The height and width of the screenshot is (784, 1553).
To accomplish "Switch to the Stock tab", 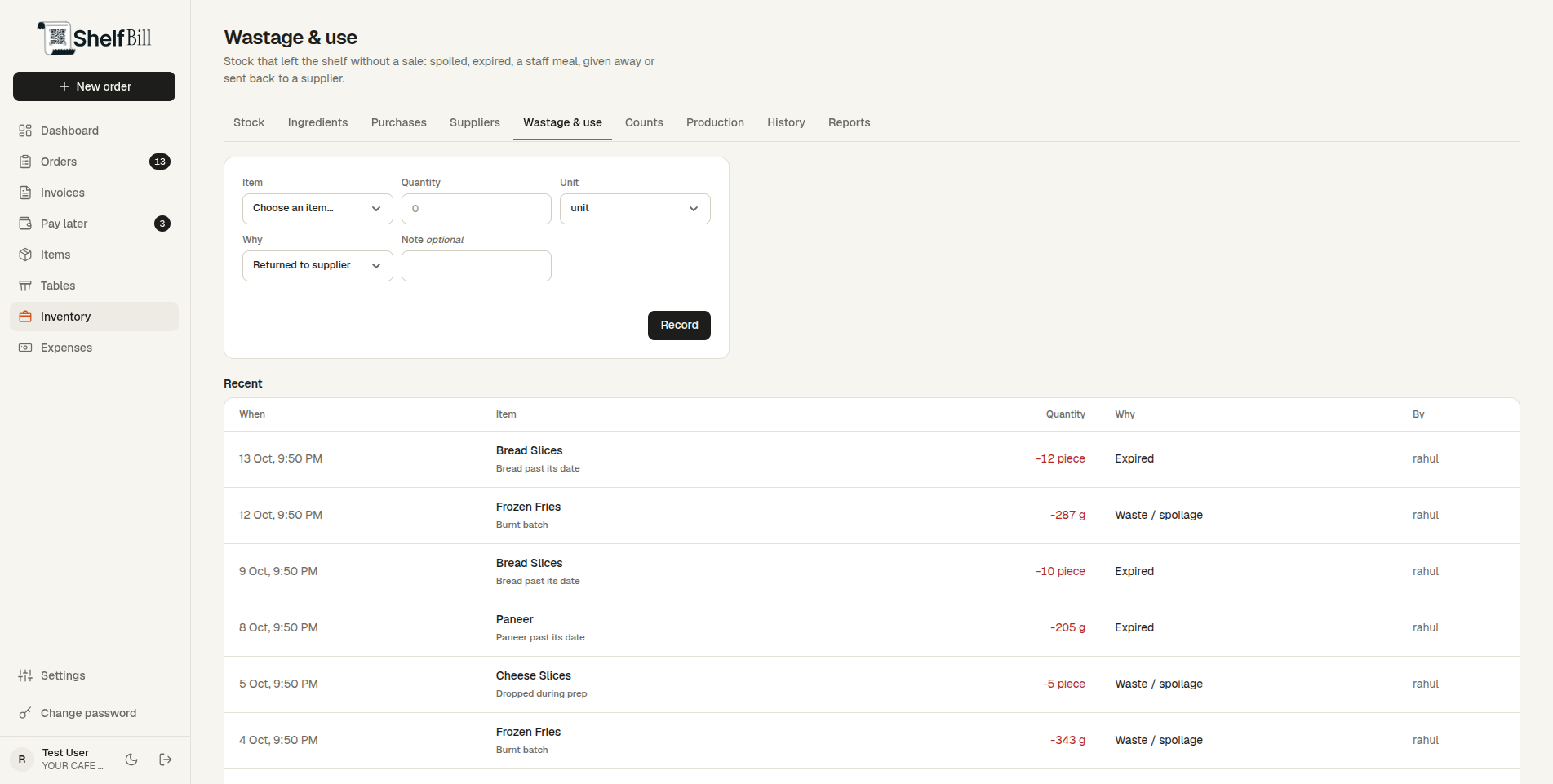I will [249, 122].
